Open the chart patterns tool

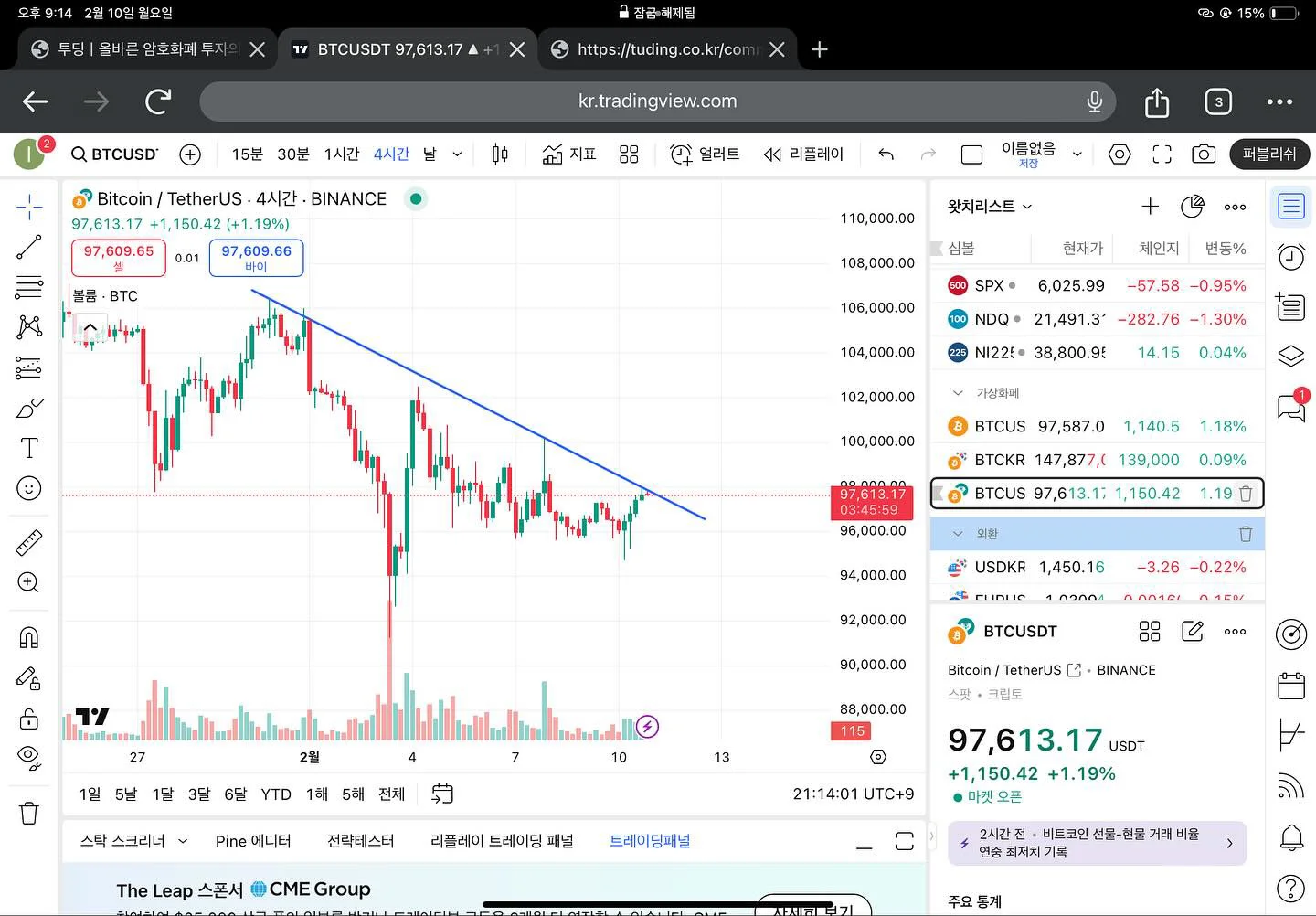(x=29, y=326)
